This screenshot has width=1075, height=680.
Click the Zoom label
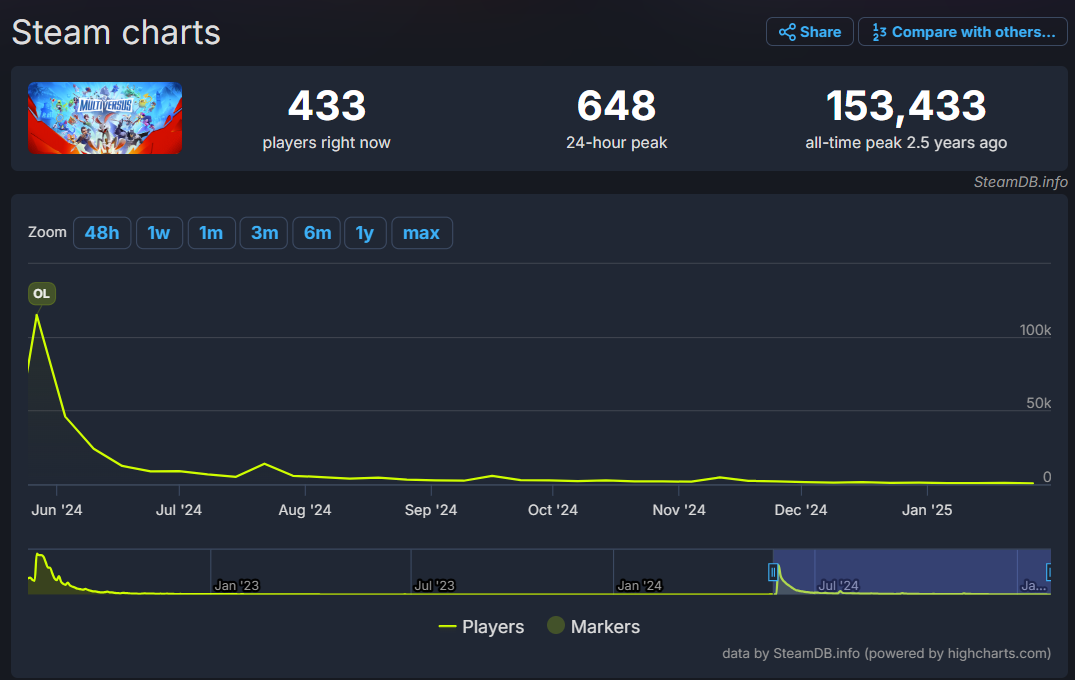click(47, 232)
